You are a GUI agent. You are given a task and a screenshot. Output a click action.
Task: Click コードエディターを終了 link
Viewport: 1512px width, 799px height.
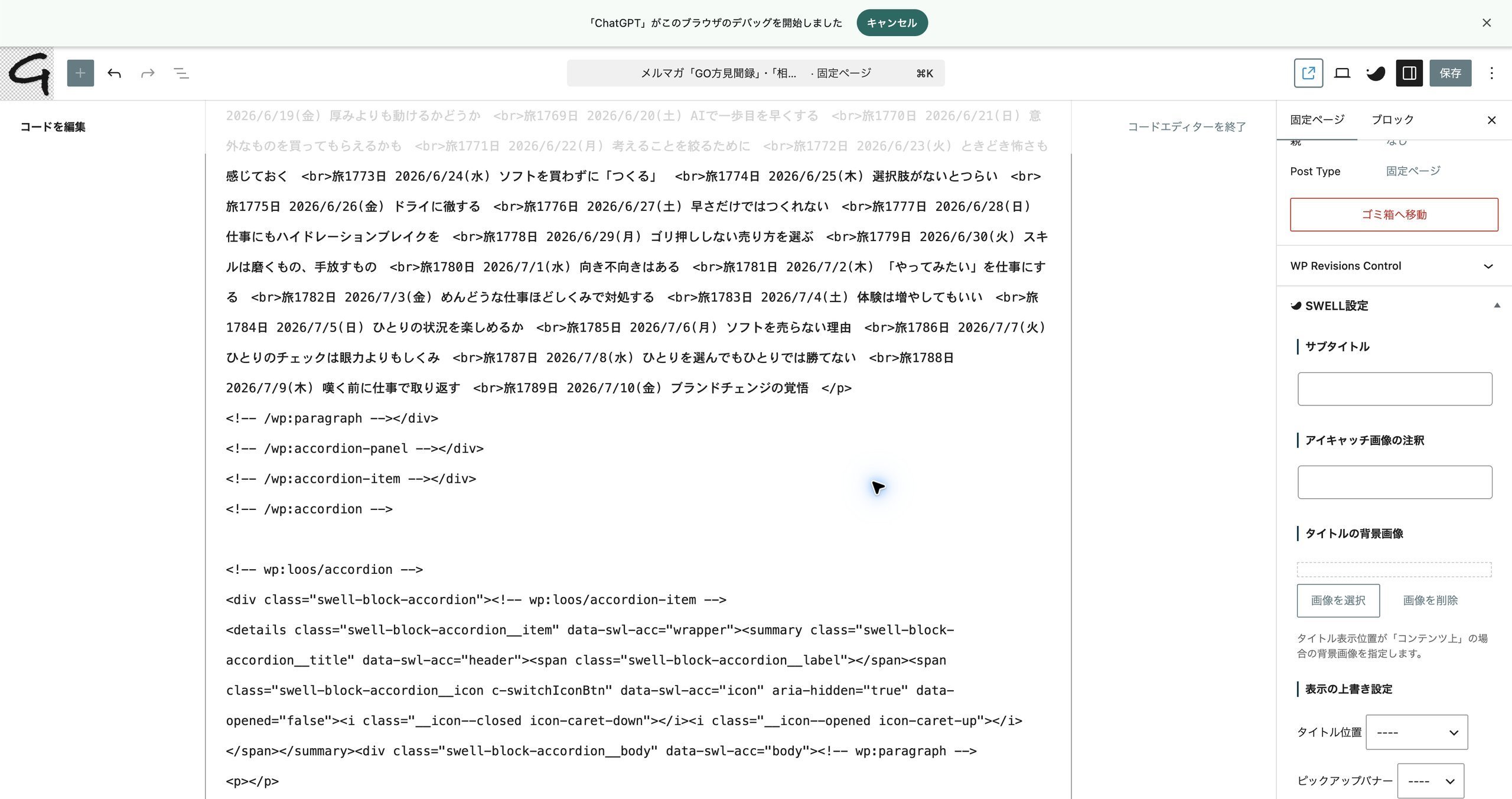click(x=1187, y=126)
